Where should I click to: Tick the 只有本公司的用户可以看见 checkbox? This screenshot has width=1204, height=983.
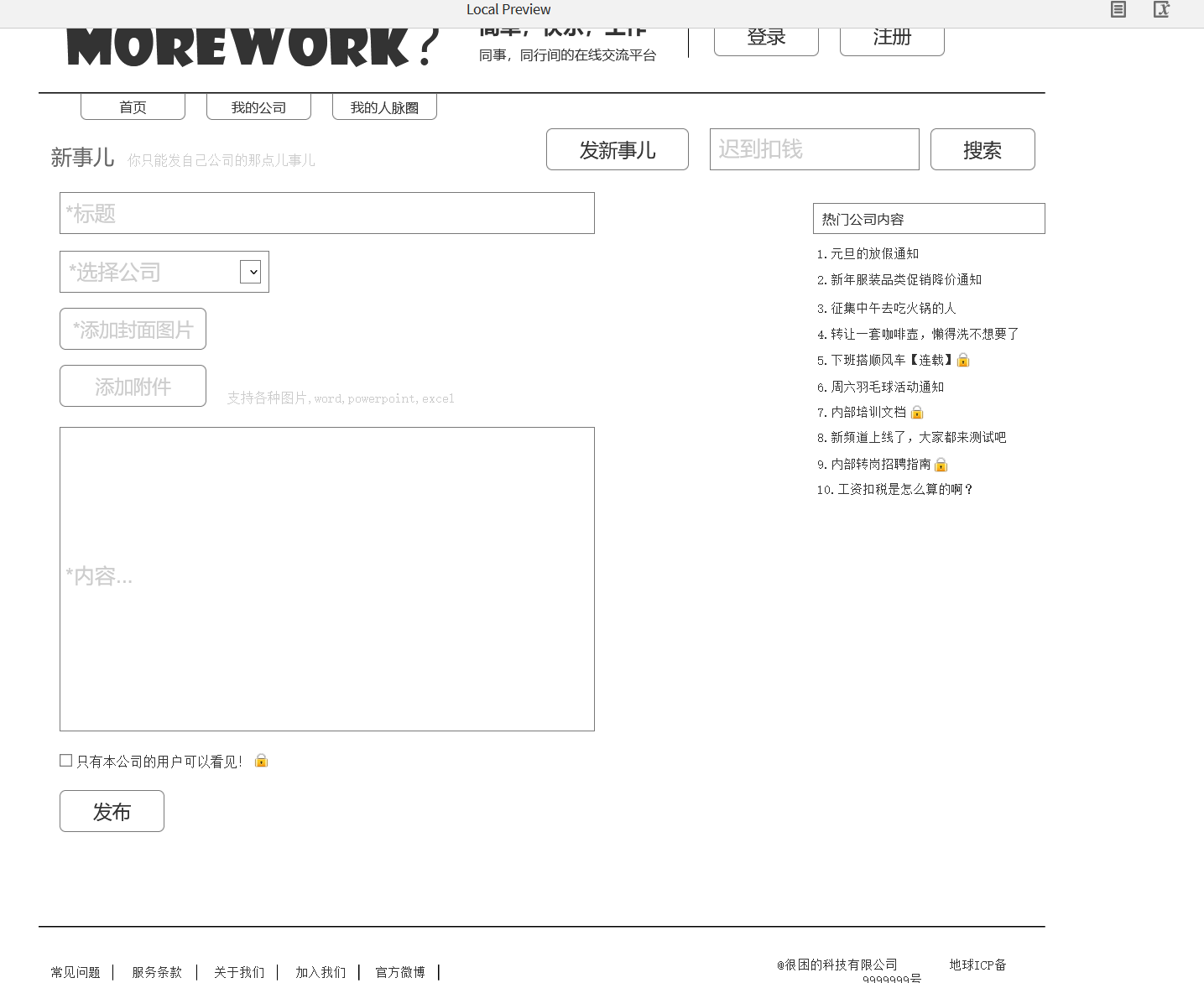65,760
